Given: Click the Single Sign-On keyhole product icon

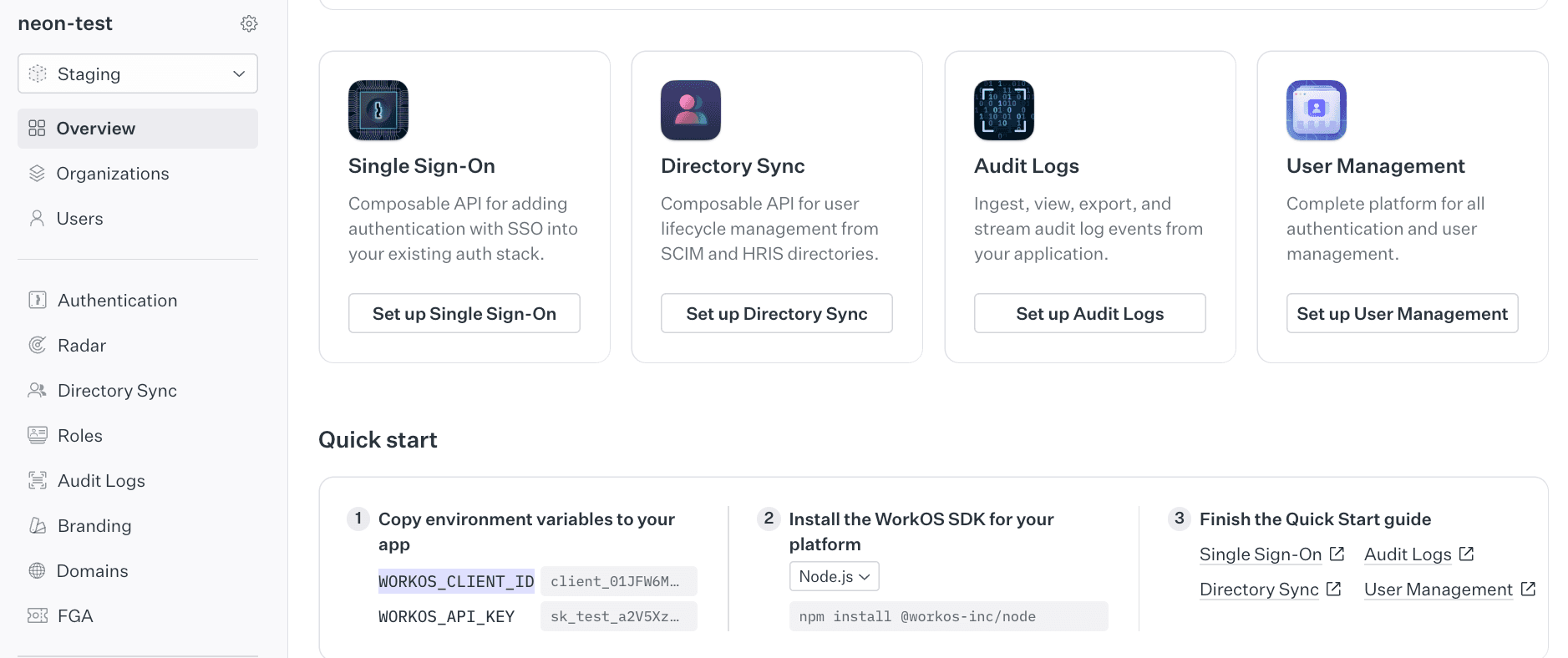Looking at the screenshot, I should (378, 110).
